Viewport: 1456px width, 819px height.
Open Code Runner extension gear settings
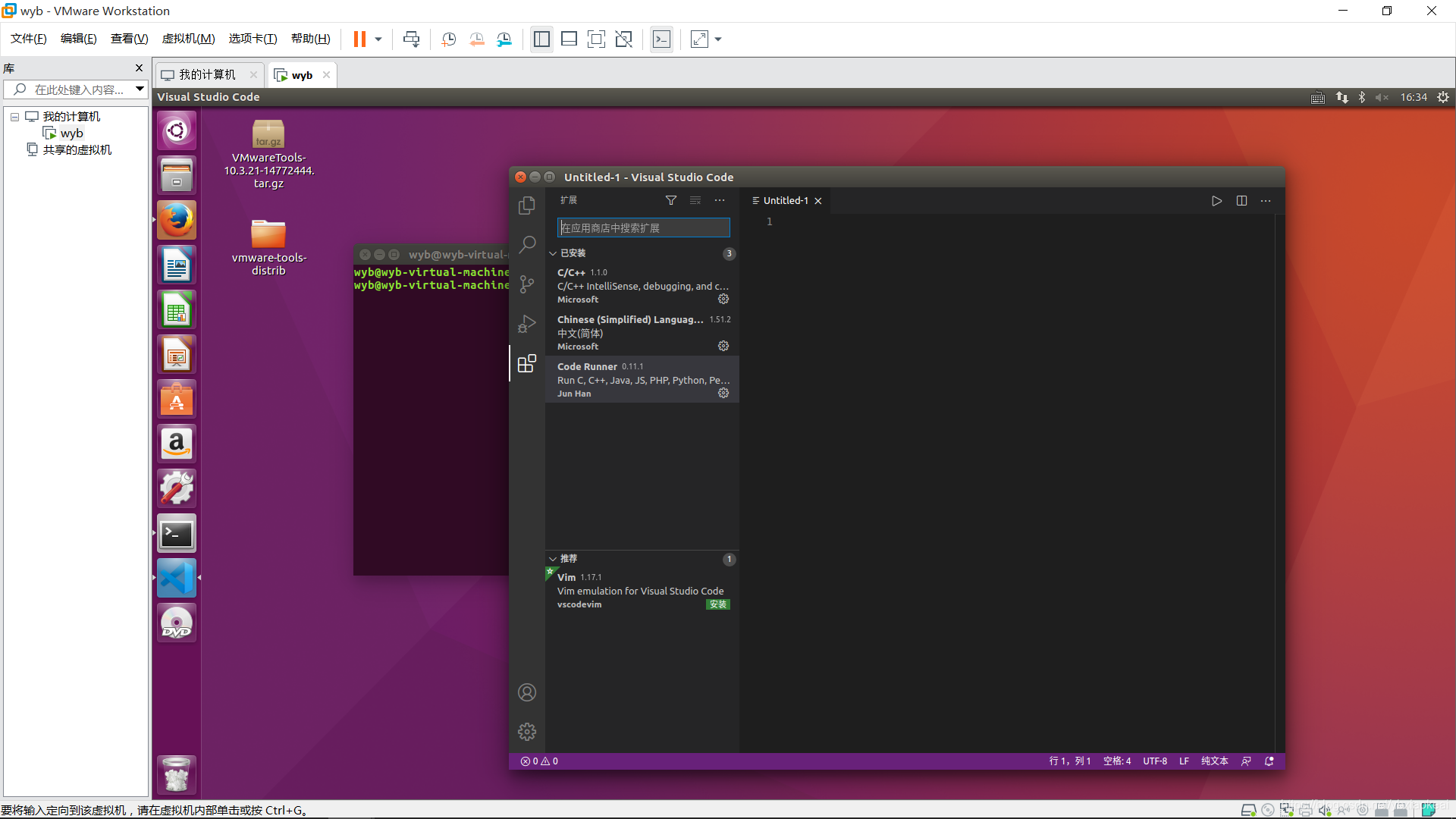tap(723, 393)
